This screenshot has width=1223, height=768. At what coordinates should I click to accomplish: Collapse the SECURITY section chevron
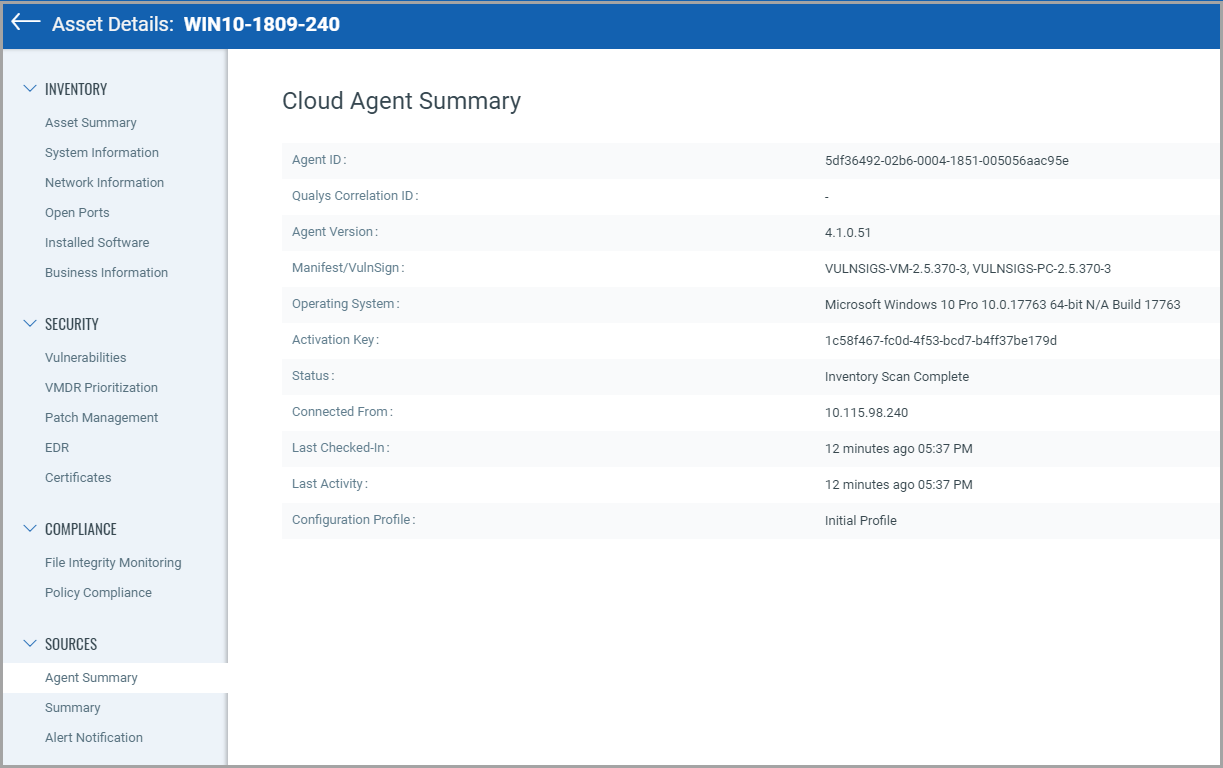click(x=30, y=324)
